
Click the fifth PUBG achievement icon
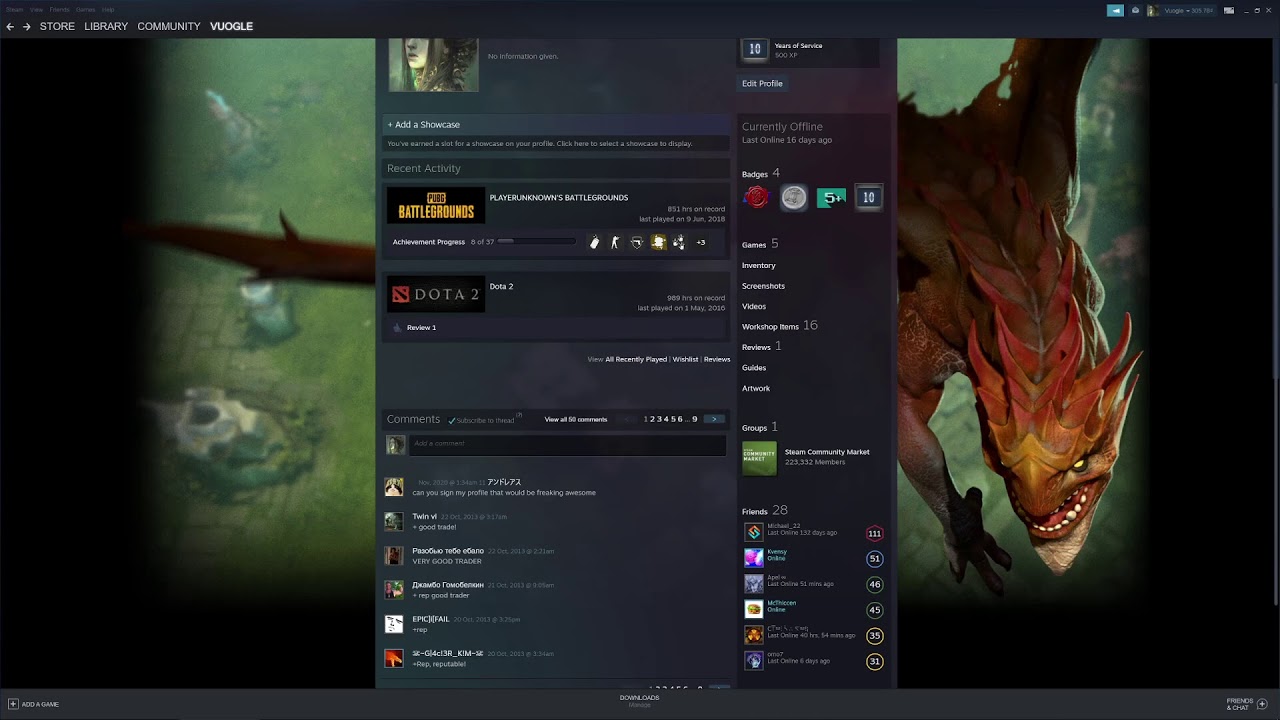pos(679,242)
